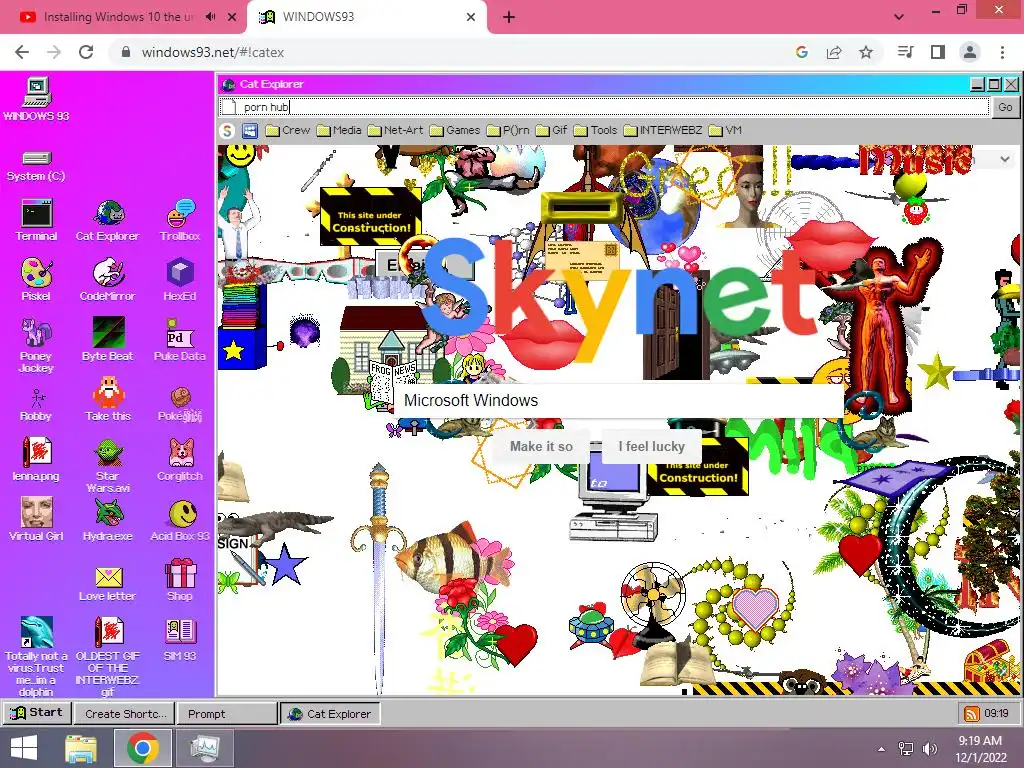Image resolution: width=1024 pixels, height=768 pixels.
Task: Go back in Chrome history
Action: pos(22,52)
